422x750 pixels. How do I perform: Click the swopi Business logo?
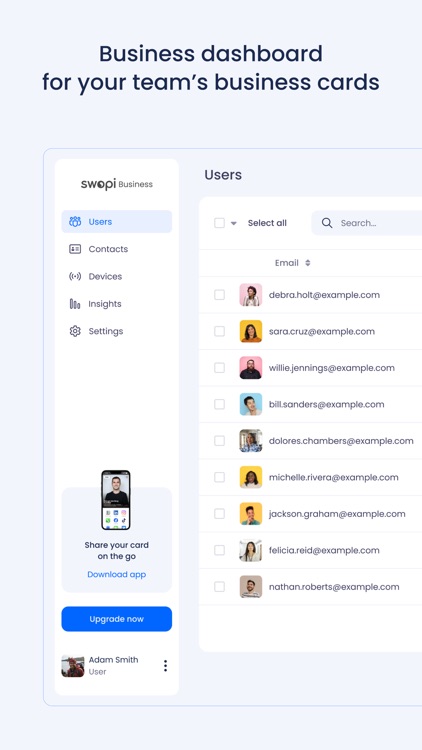tap(117, 184)
